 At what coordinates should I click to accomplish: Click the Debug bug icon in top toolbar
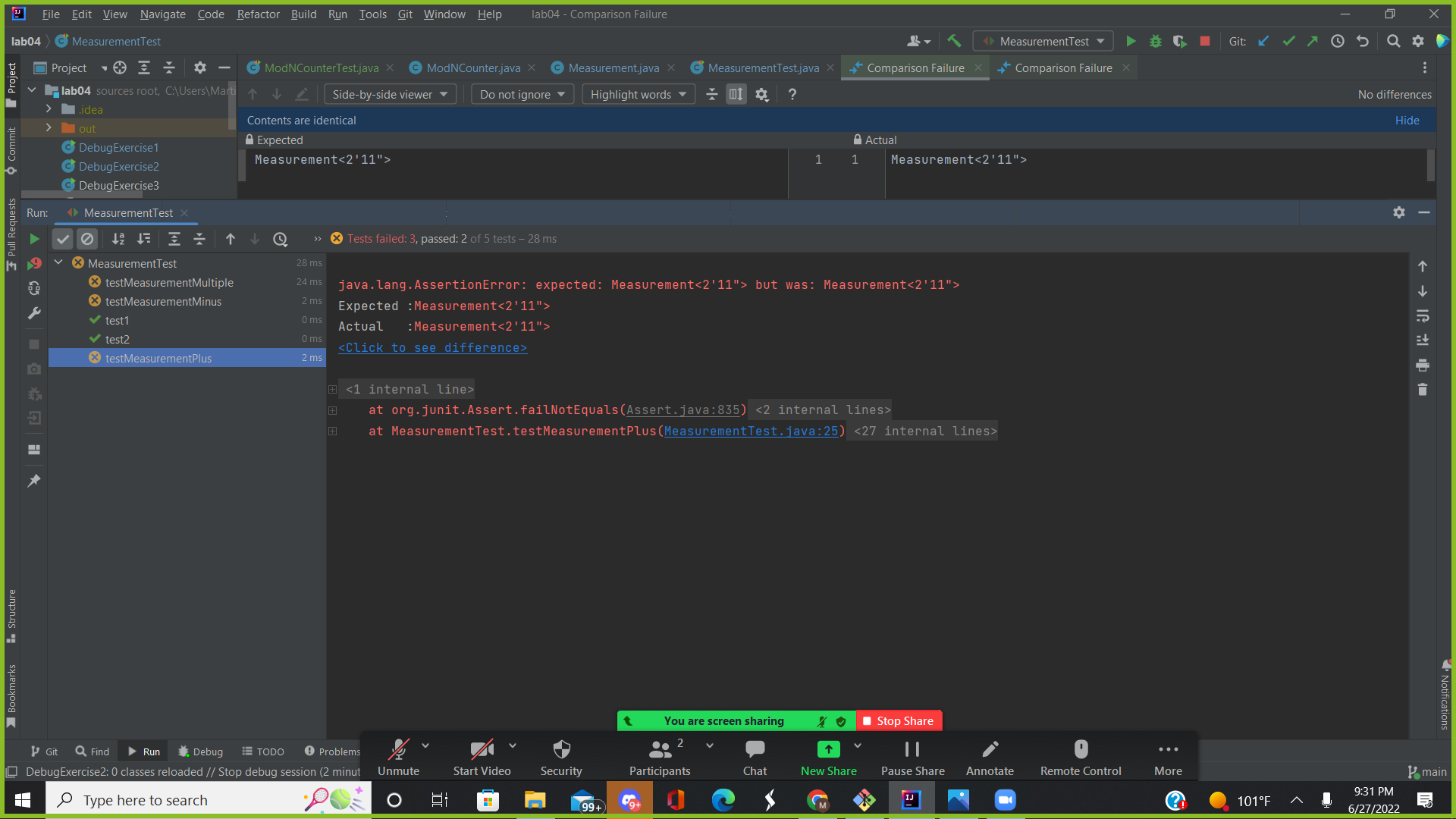coord(1155,41)
